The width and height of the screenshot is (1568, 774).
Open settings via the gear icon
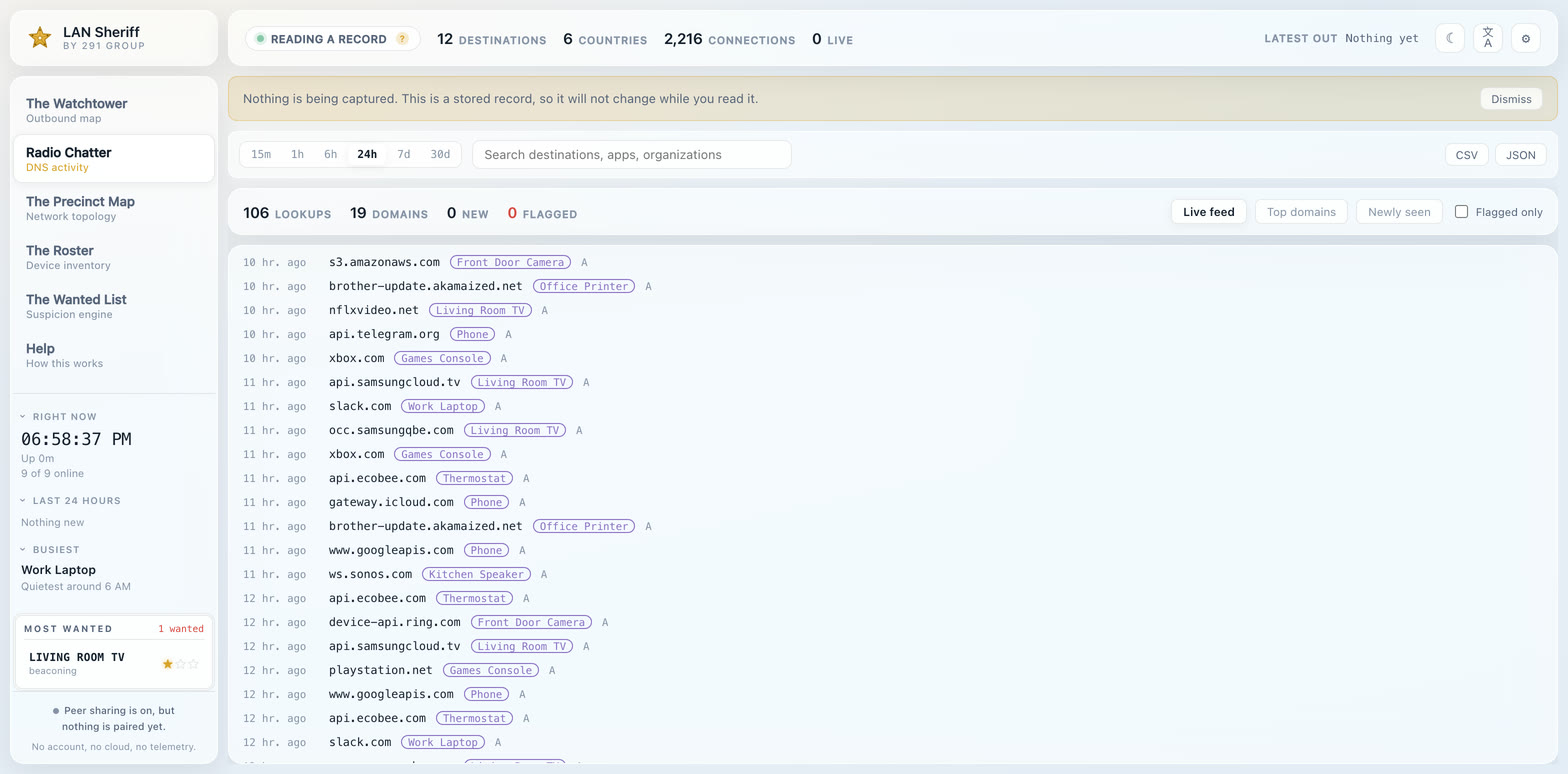(x=1526, y=38)
